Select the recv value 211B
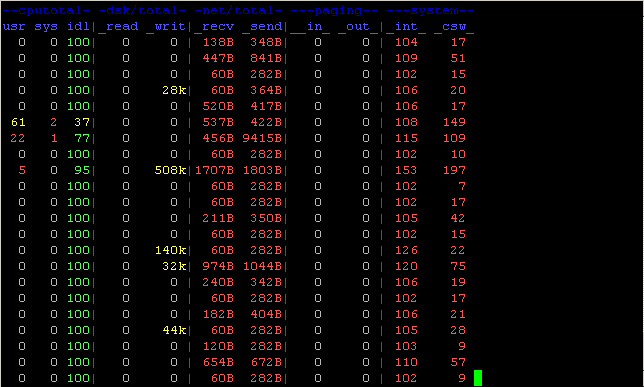This screenshot has height=387, width=644. coord(218,218)
